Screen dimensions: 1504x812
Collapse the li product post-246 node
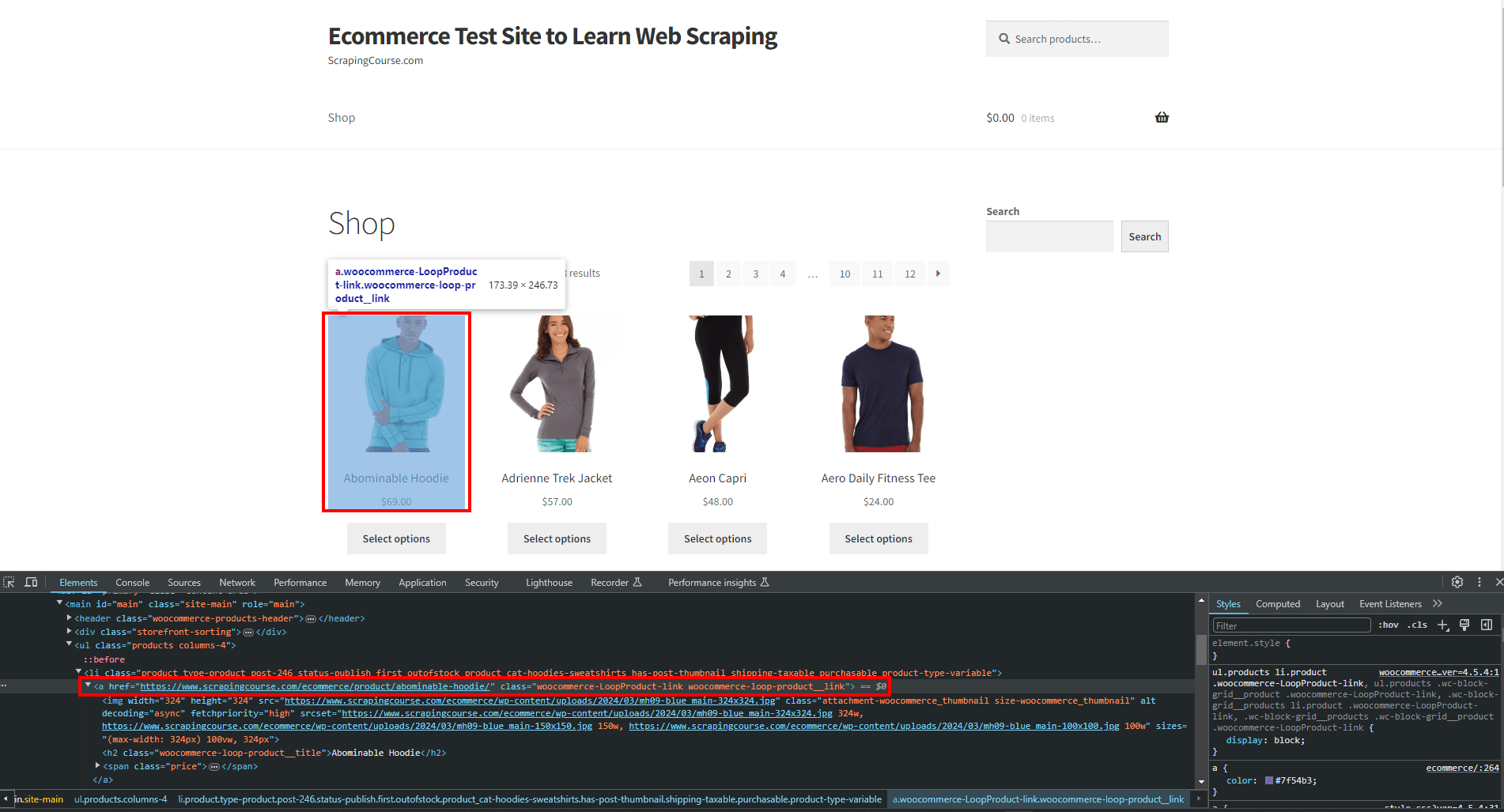(79, 672)
